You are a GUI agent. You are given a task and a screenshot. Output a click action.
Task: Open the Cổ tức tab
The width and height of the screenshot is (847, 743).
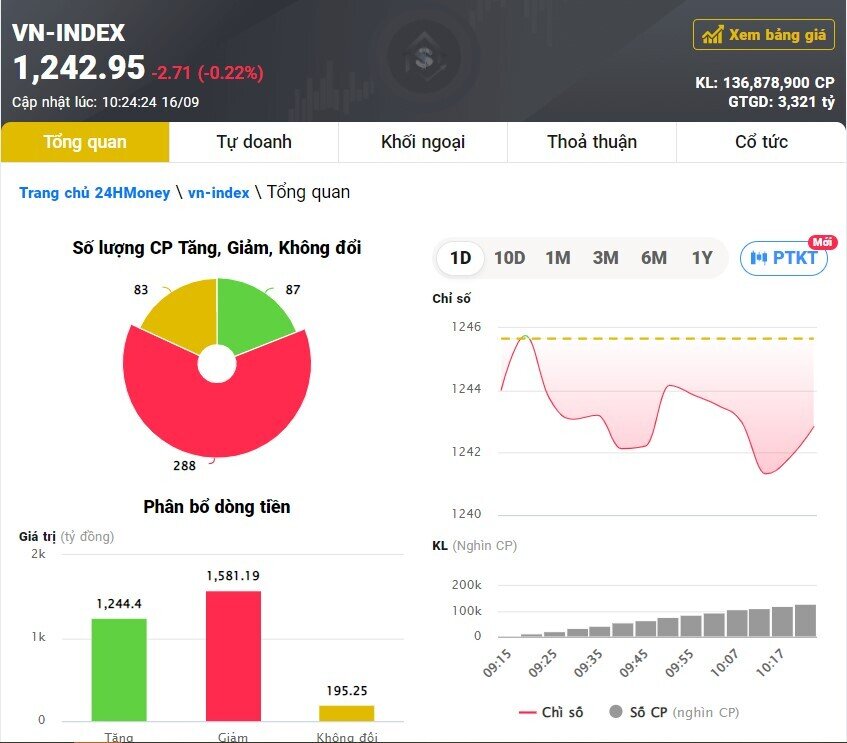(761, 142)
